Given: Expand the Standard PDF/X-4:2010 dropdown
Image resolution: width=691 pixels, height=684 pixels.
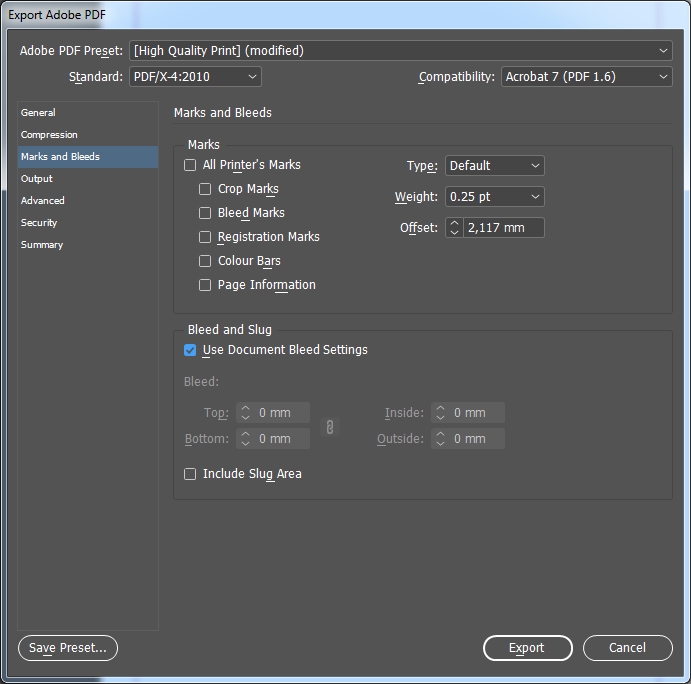Looking at the screenshot, I should click(x=195, y=77).
